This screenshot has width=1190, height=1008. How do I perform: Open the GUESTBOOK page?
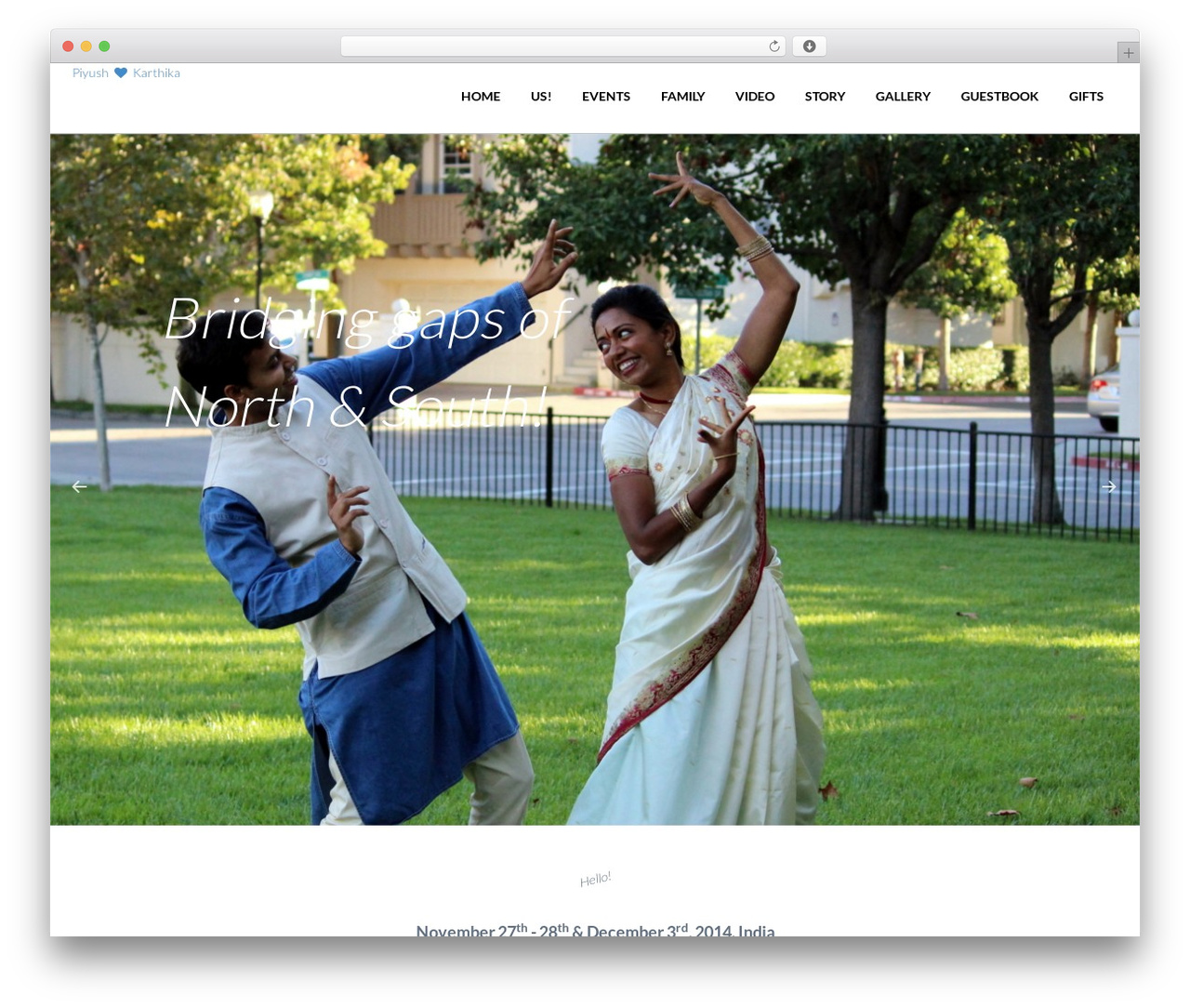(x=999, y=97)
